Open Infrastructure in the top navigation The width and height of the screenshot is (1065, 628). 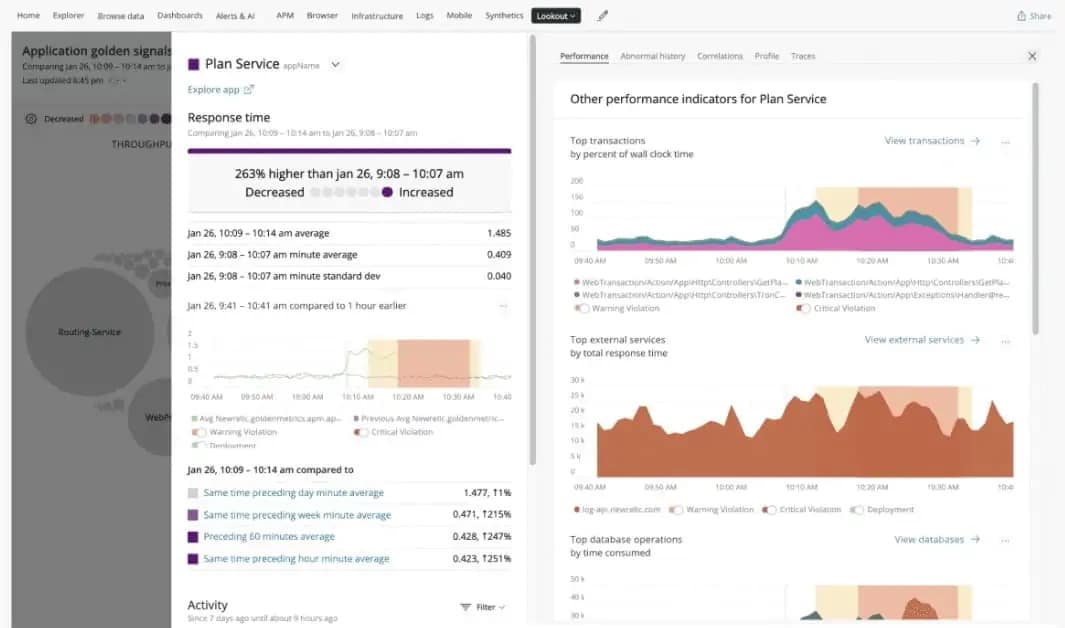click(x=377, y=16)
